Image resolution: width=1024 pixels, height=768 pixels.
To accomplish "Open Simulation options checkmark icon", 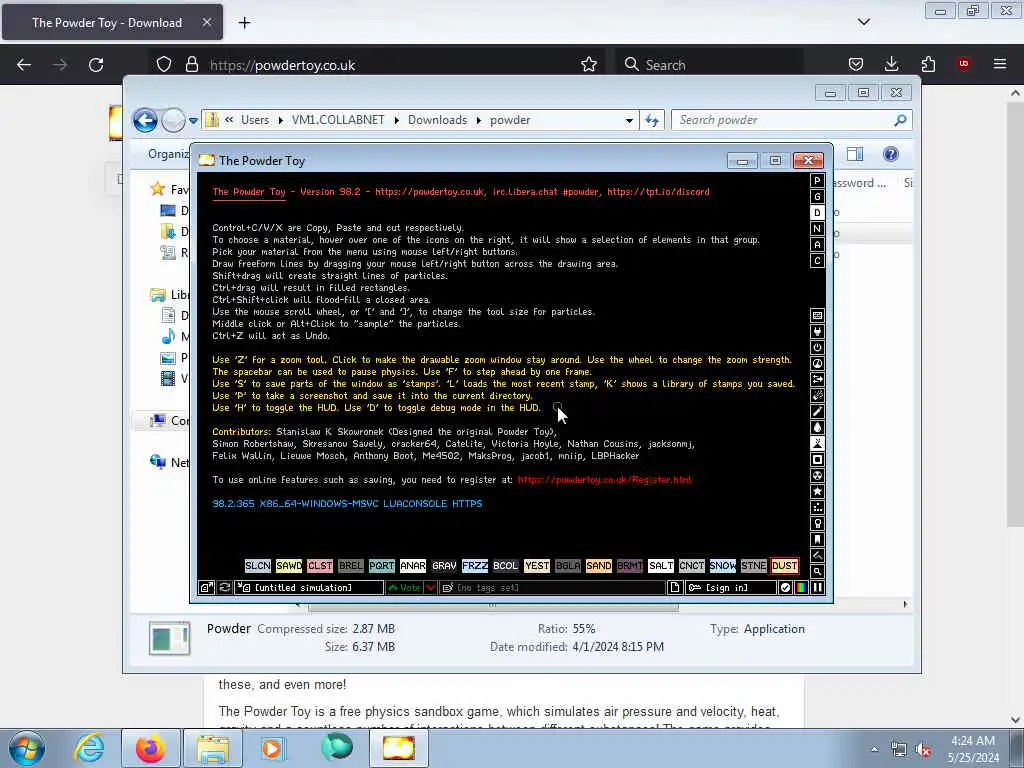I will click(786, 588).
